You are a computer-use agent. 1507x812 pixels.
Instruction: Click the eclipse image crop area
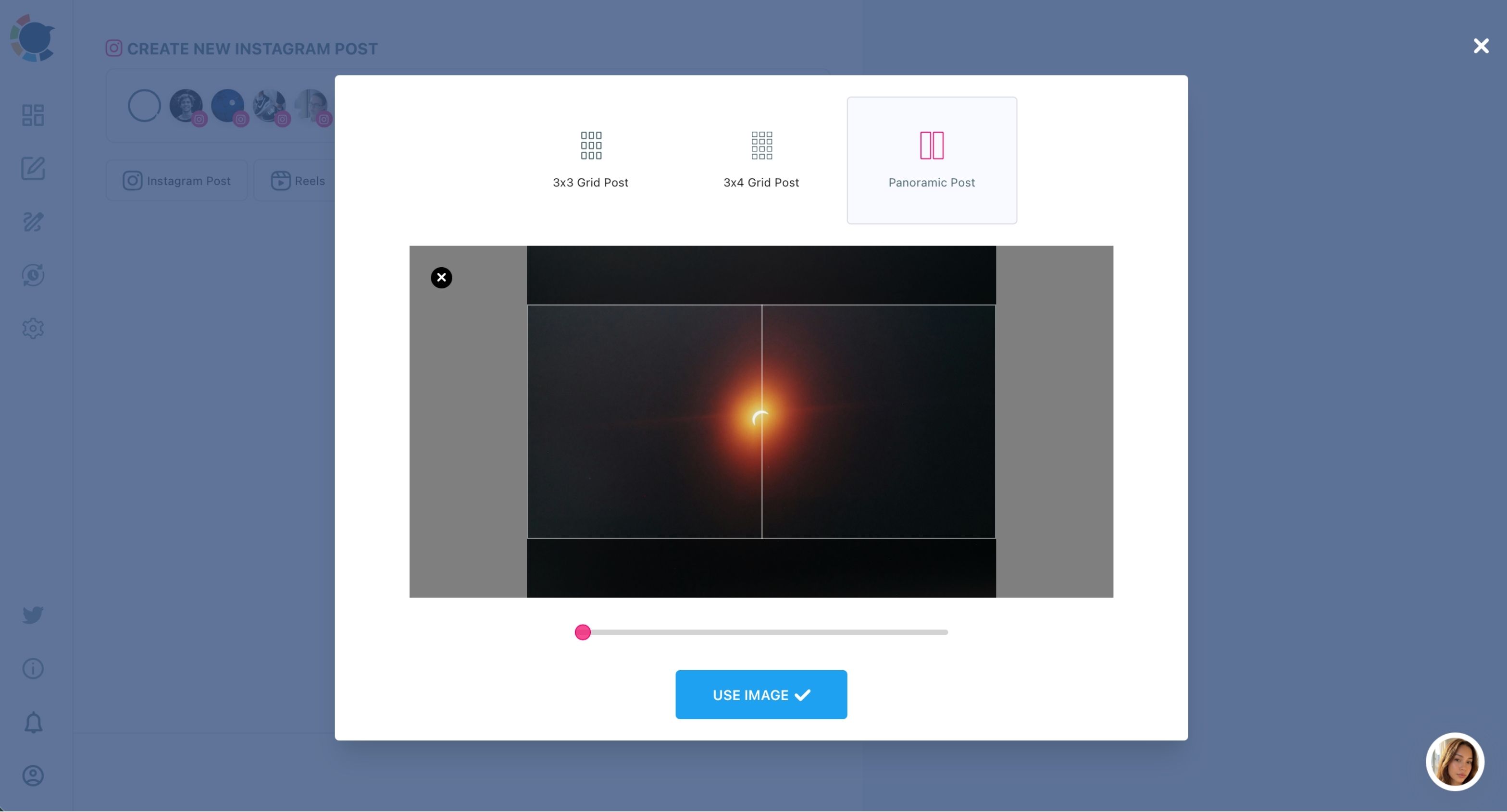(761, 421)
